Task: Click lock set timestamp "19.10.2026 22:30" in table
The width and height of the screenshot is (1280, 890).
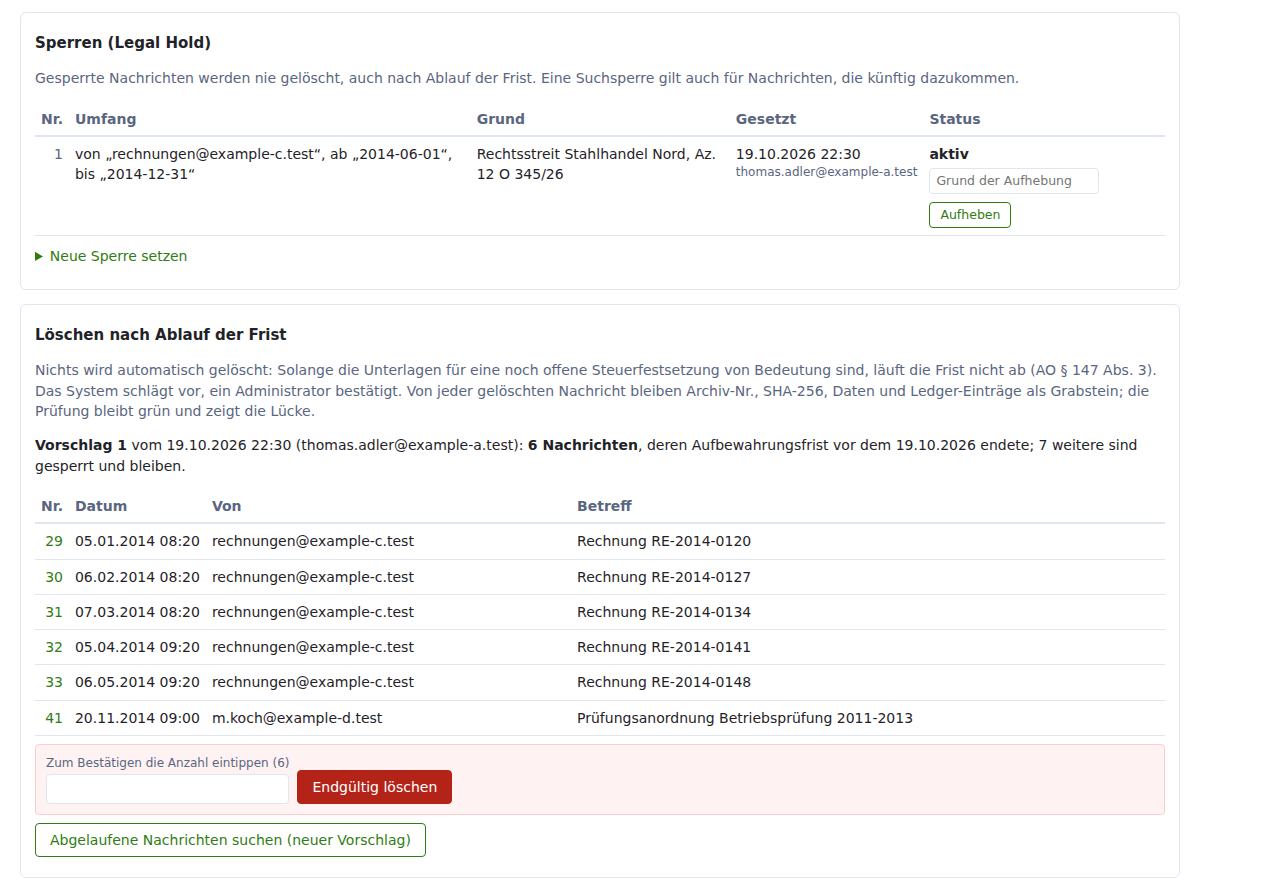Action: 798,154
